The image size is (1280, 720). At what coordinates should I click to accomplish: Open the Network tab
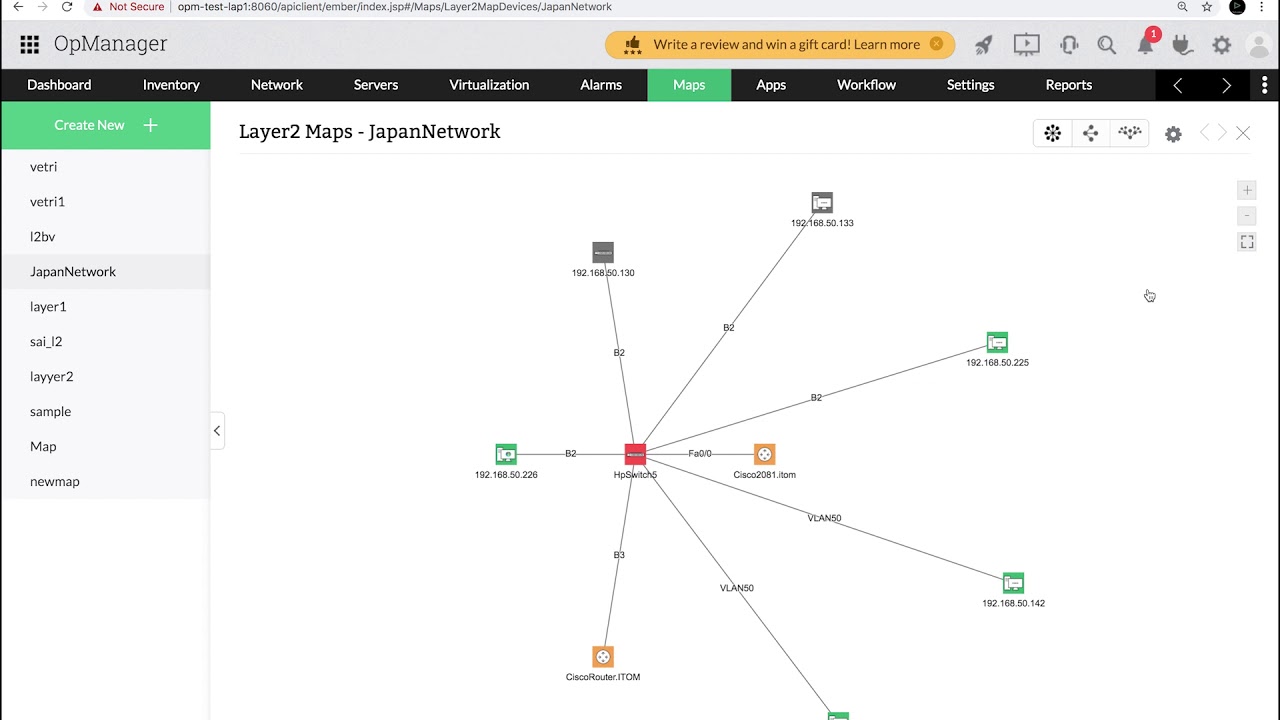click(277, 85)
